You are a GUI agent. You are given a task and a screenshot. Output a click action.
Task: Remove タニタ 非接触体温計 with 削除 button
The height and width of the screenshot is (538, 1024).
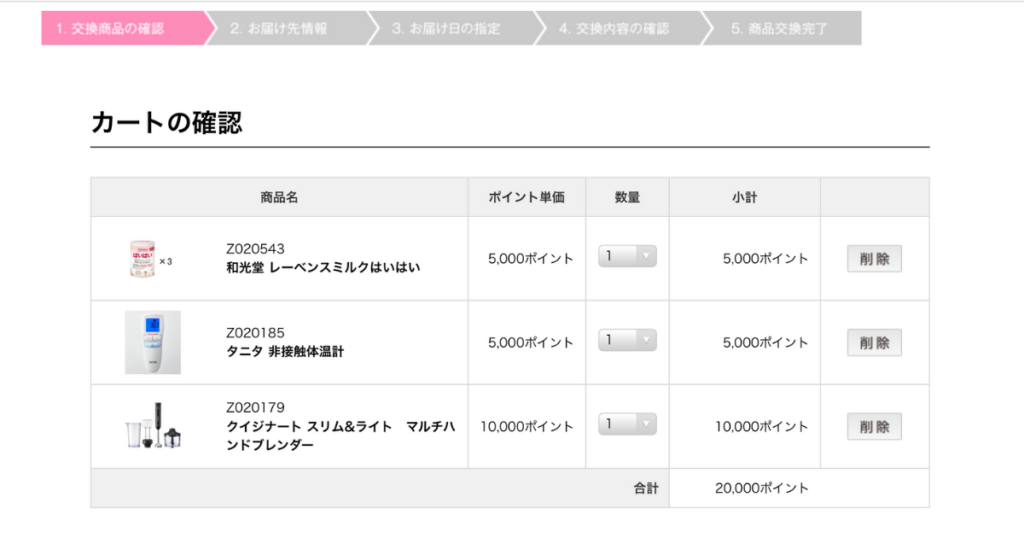[x=874, y=343]
